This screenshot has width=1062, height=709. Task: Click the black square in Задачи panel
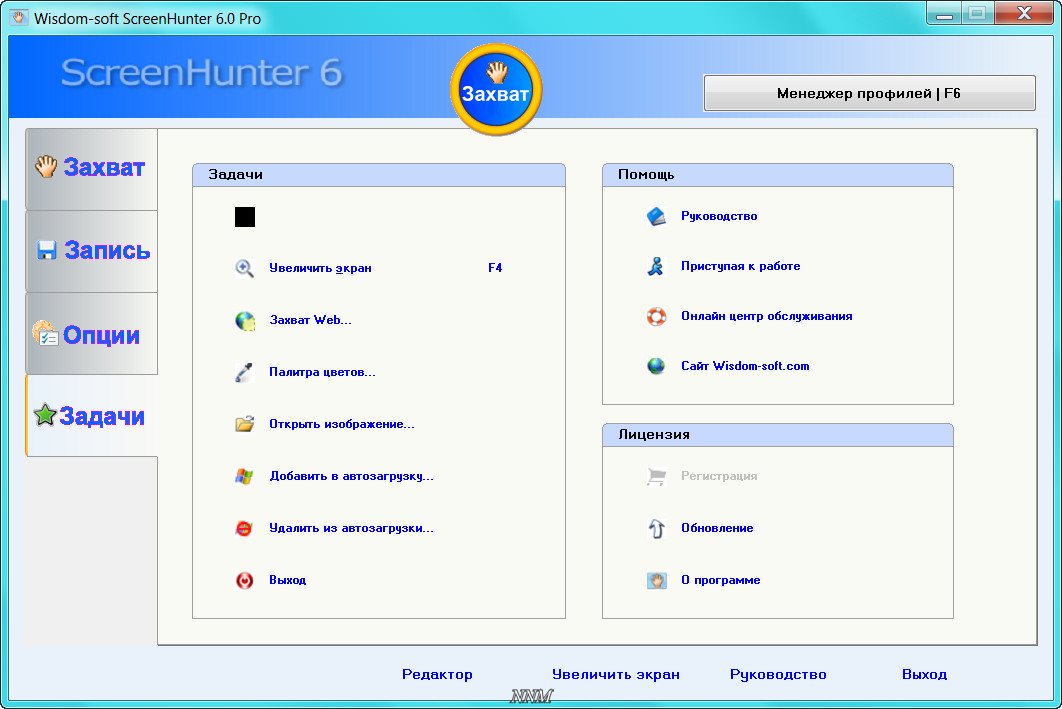pos(245,217)
